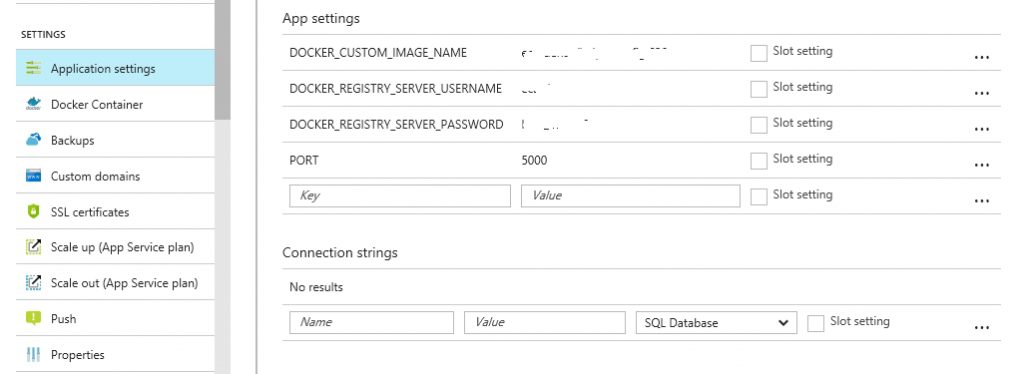This screenshot has width=1024, height=374.
Task: Open more options for PORT row
Action: 981,165
